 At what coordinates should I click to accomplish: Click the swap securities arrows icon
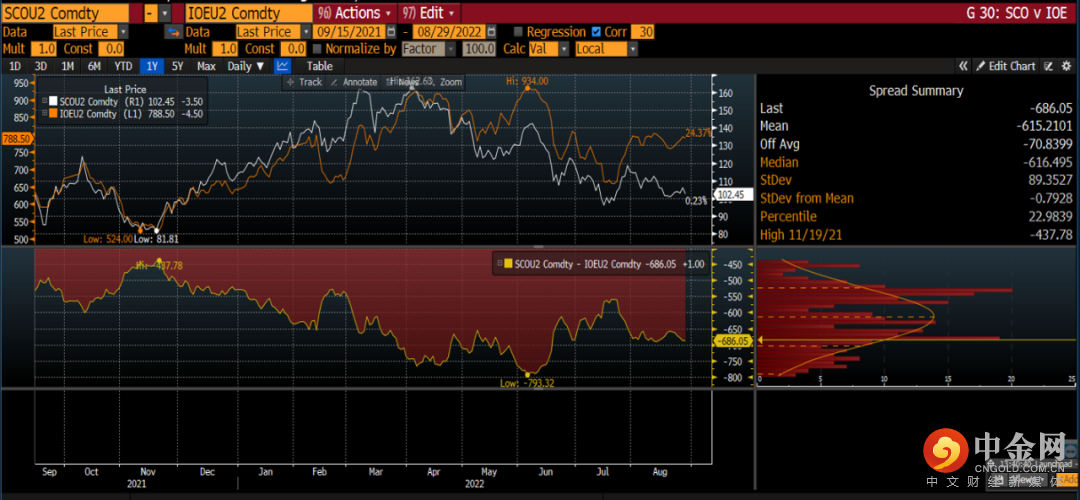coord(172,32)
